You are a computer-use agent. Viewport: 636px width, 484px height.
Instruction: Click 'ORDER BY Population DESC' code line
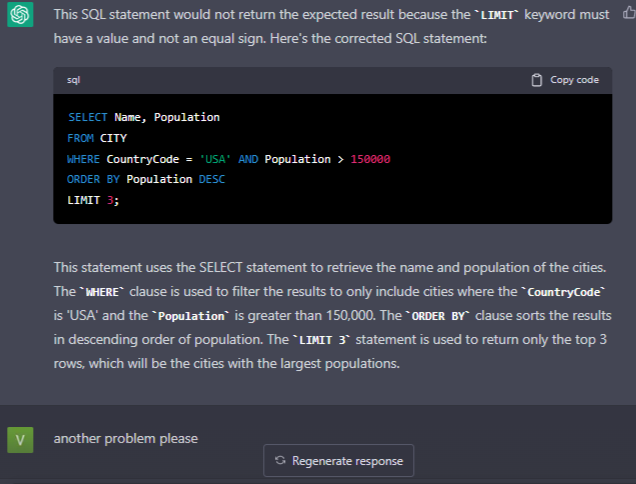point(146,179)
